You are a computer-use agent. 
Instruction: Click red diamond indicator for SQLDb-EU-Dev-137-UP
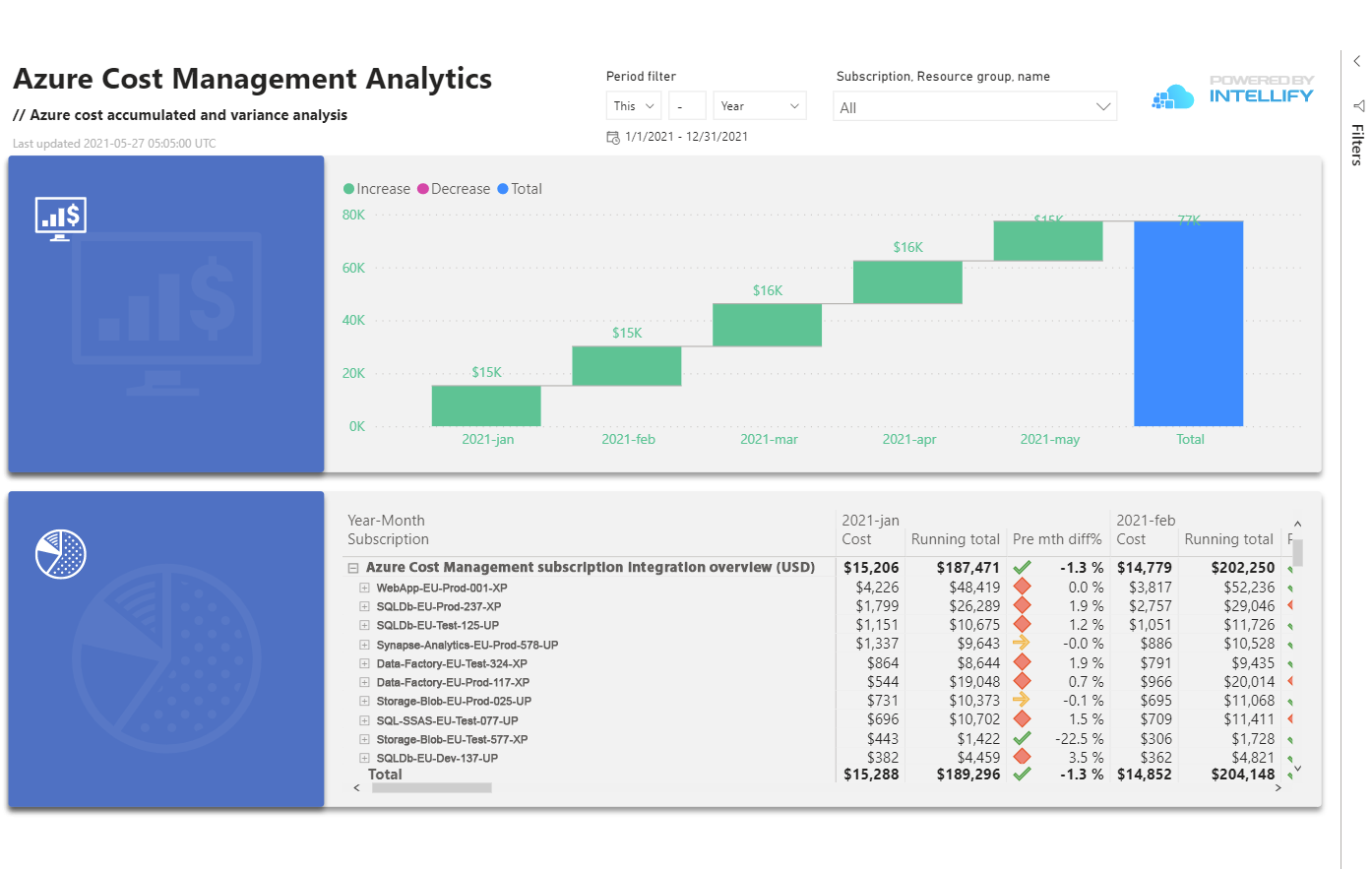[x=1022, y=757]
